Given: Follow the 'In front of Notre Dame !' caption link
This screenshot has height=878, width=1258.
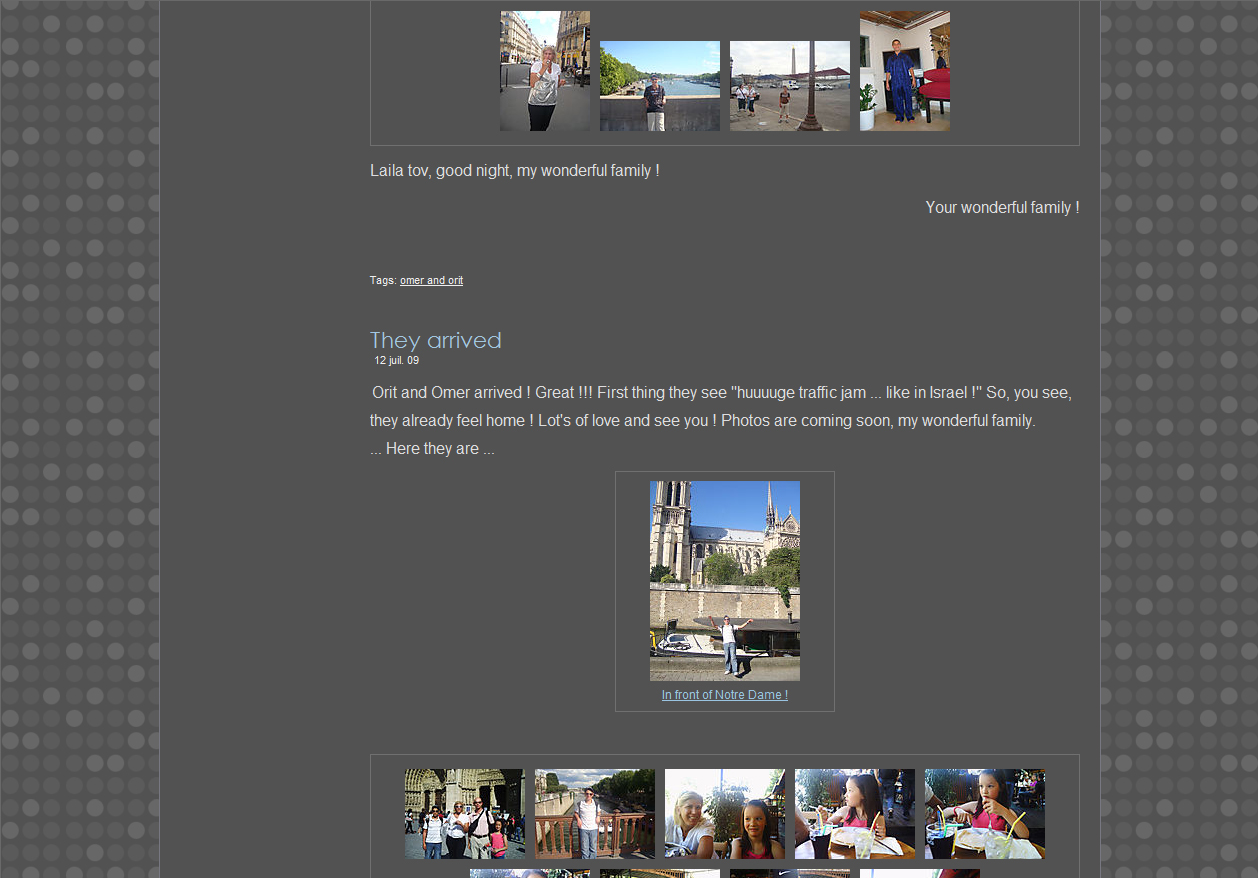Looking at the screenshot, I should pos(724,695).
